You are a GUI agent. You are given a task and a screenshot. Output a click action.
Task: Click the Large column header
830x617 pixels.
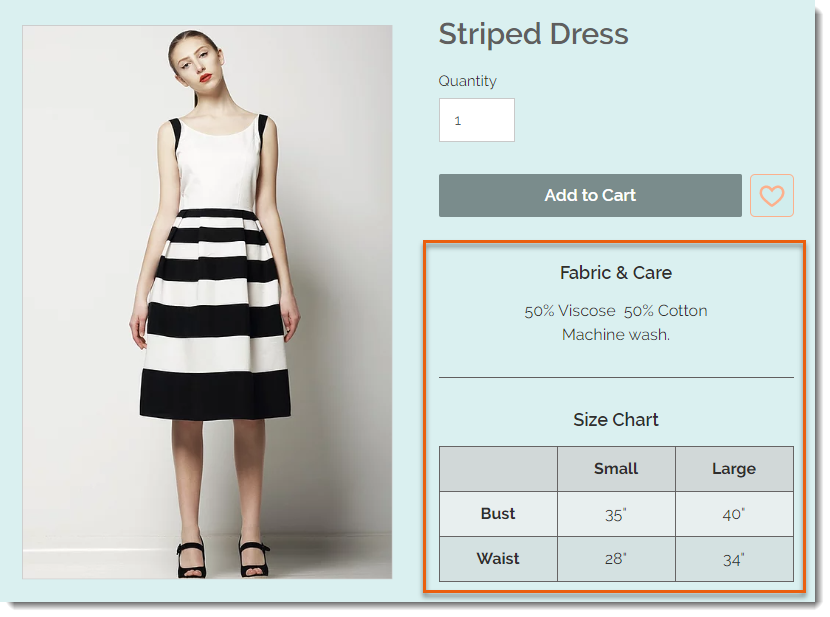[734, 469]
